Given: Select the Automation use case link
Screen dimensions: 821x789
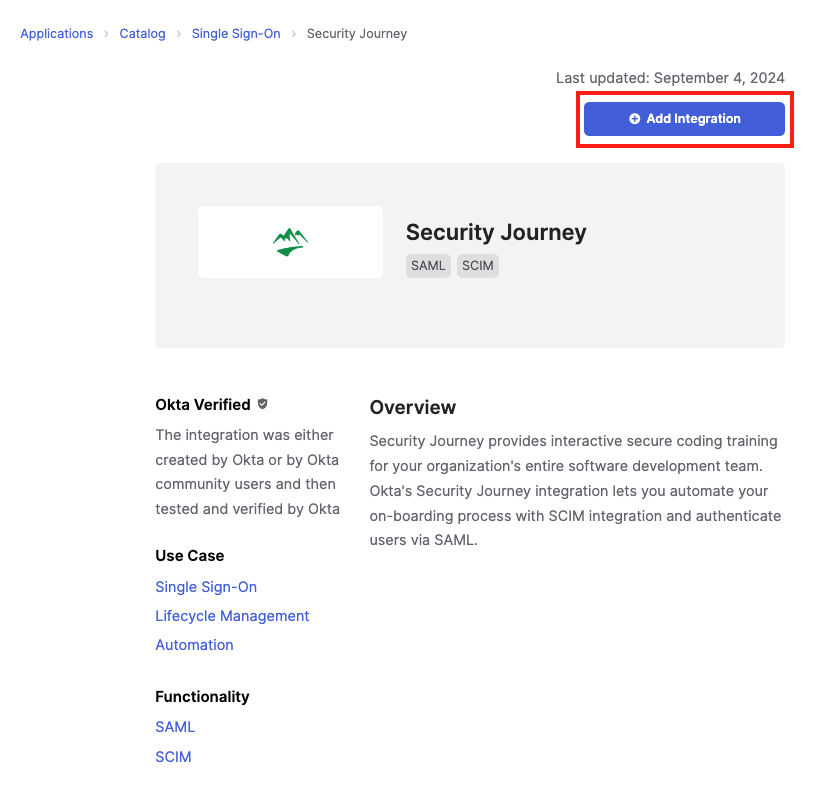Looking at the screenshot, I should [194, 645].
